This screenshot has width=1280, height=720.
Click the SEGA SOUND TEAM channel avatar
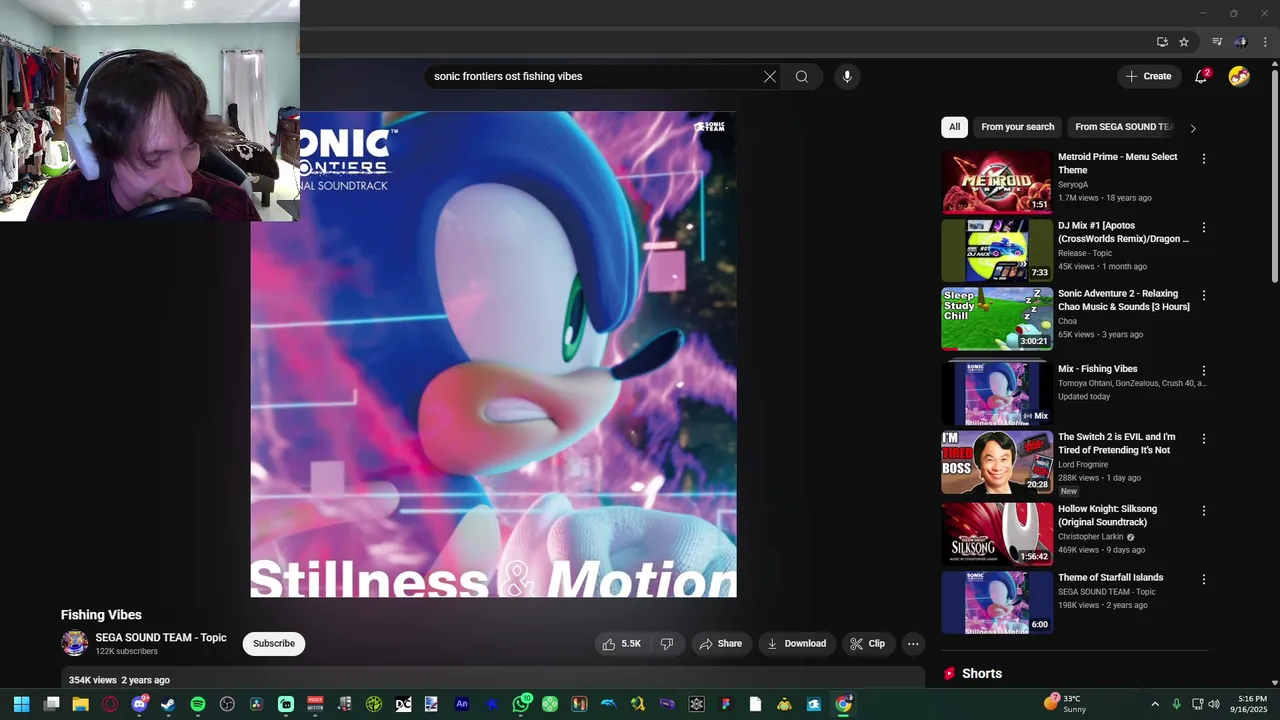pyautogui.click(x=75, y=643)
